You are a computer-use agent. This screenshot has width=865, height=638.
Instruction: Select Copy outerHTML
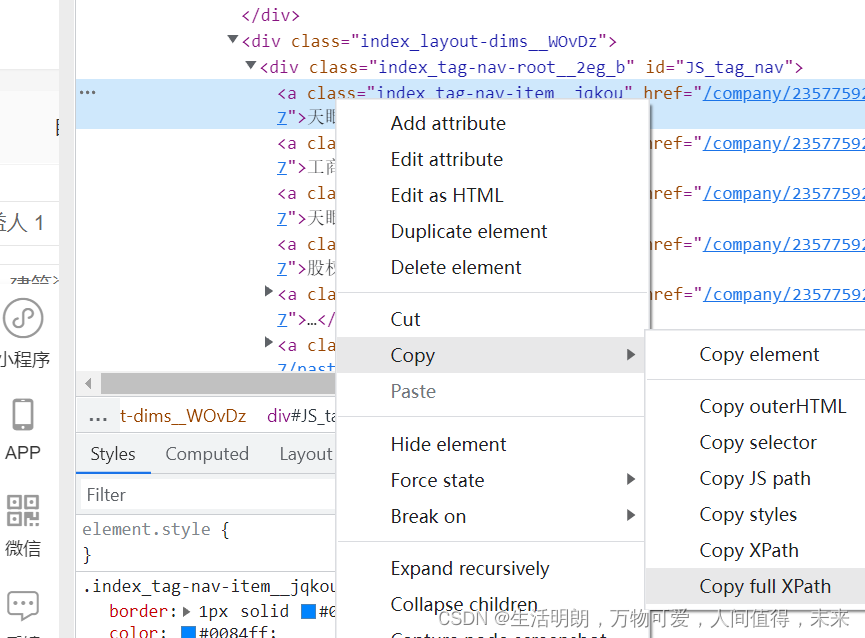772,406
